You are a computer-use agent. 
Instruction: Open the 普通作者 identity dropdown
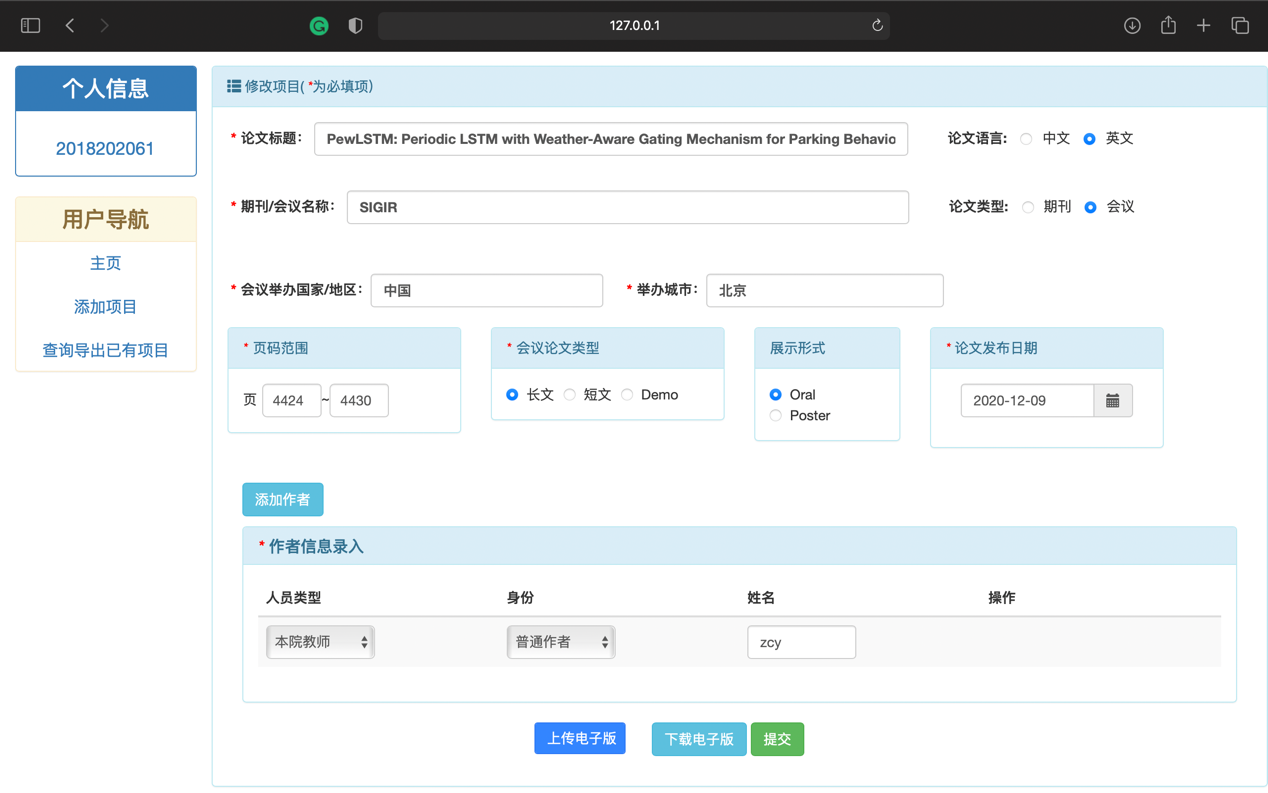[x=561, y=642]
